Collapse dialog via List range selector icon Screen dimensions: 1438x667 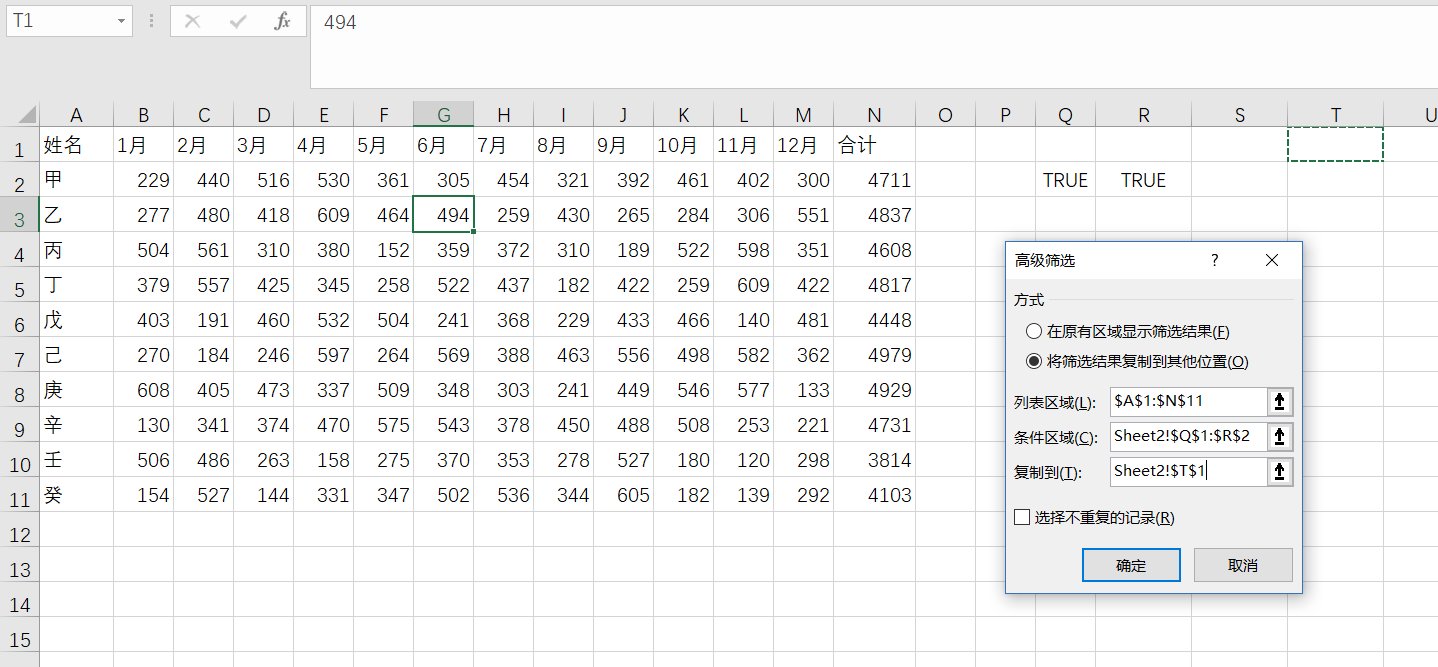(x=1280, y=402)
